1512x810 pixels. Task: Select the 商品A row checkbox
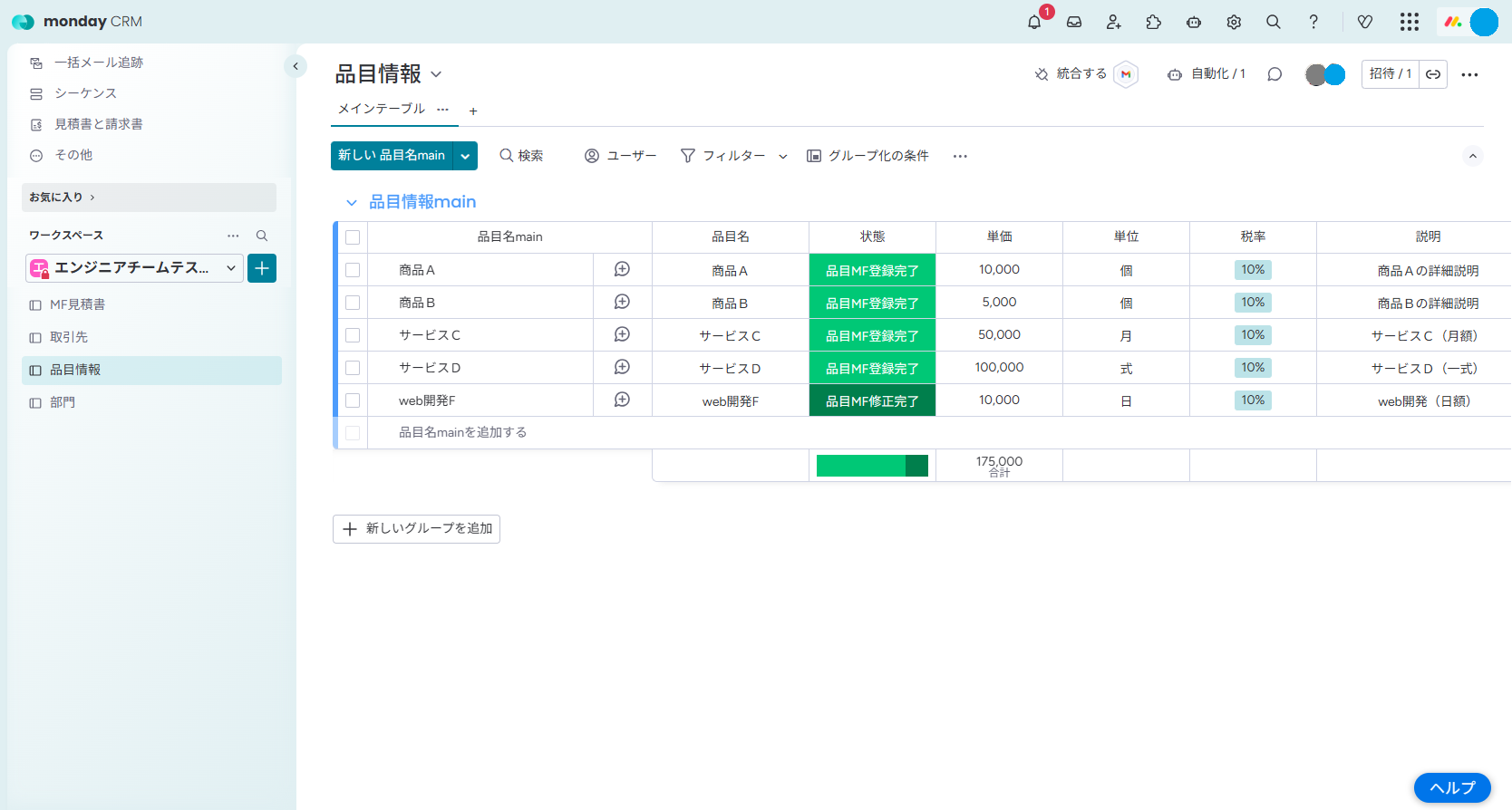353,270
